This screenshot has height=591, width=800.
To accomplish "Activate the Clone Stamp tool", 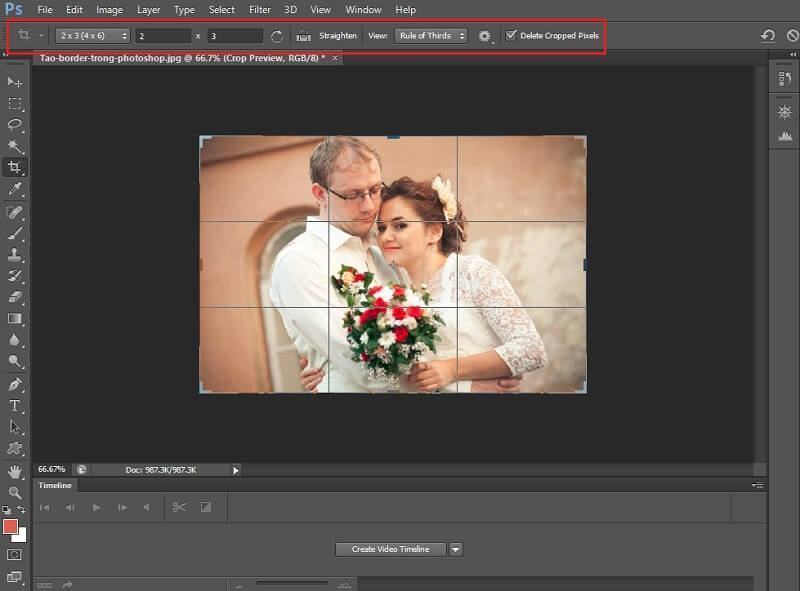I will coord(15,254).
